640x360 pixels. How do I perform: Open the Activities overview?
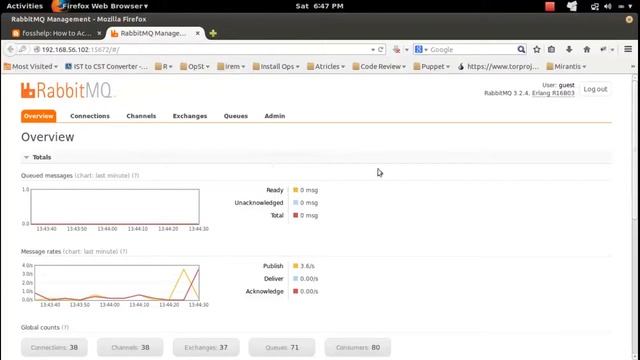pos(24,6)
